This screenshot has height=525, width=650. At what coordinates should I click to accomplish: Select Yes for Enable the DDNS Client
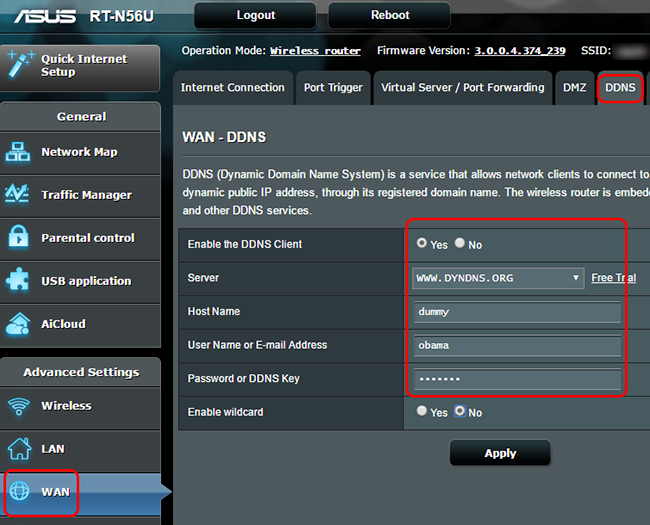click(x=422, y=243)
